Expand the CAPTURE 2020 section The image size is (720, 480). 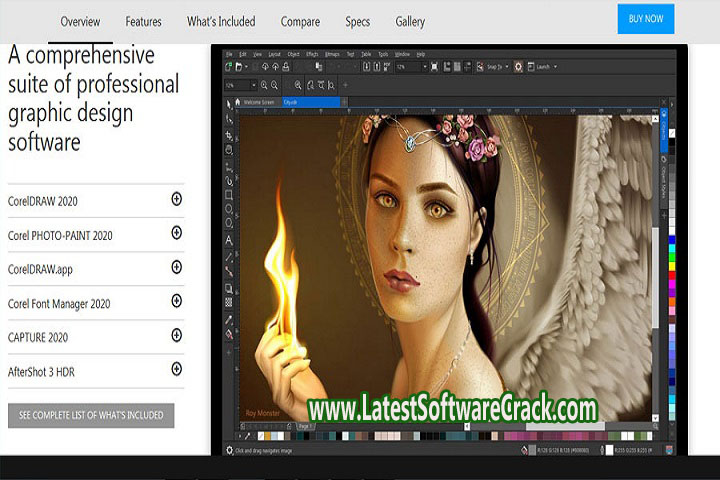(176, 335)
